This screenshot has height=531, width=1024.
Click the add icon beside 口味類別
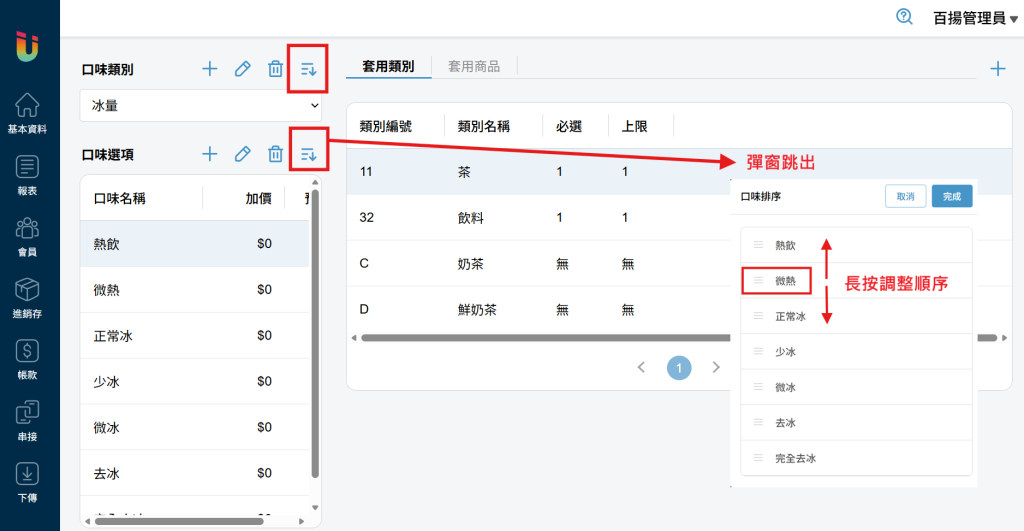(x=210, y=69)
